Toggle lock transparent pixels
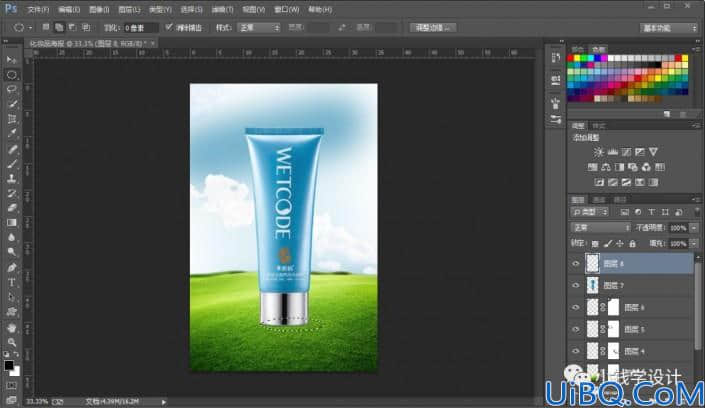The image size is (705, 408). tap(595, 243)
